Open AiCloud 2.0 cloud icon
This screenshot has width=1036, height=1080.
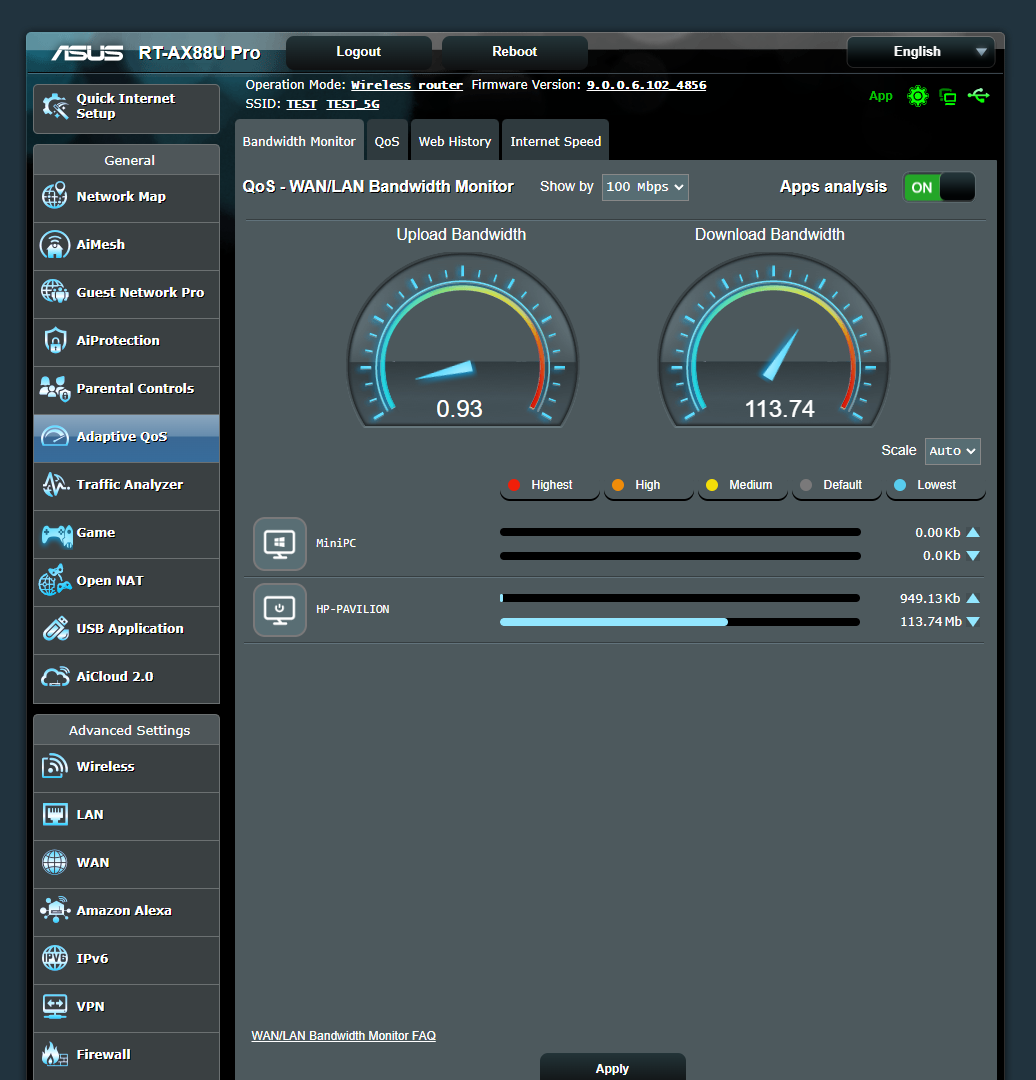tap(55, 677)
